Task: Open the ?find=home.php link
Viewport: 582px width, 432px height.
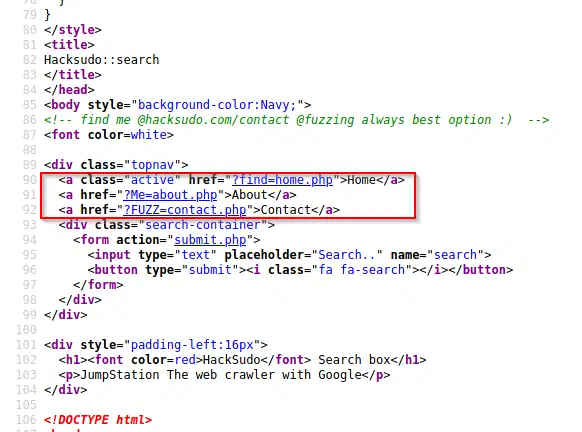Action: pyautogui.click(x=282, y=180)
